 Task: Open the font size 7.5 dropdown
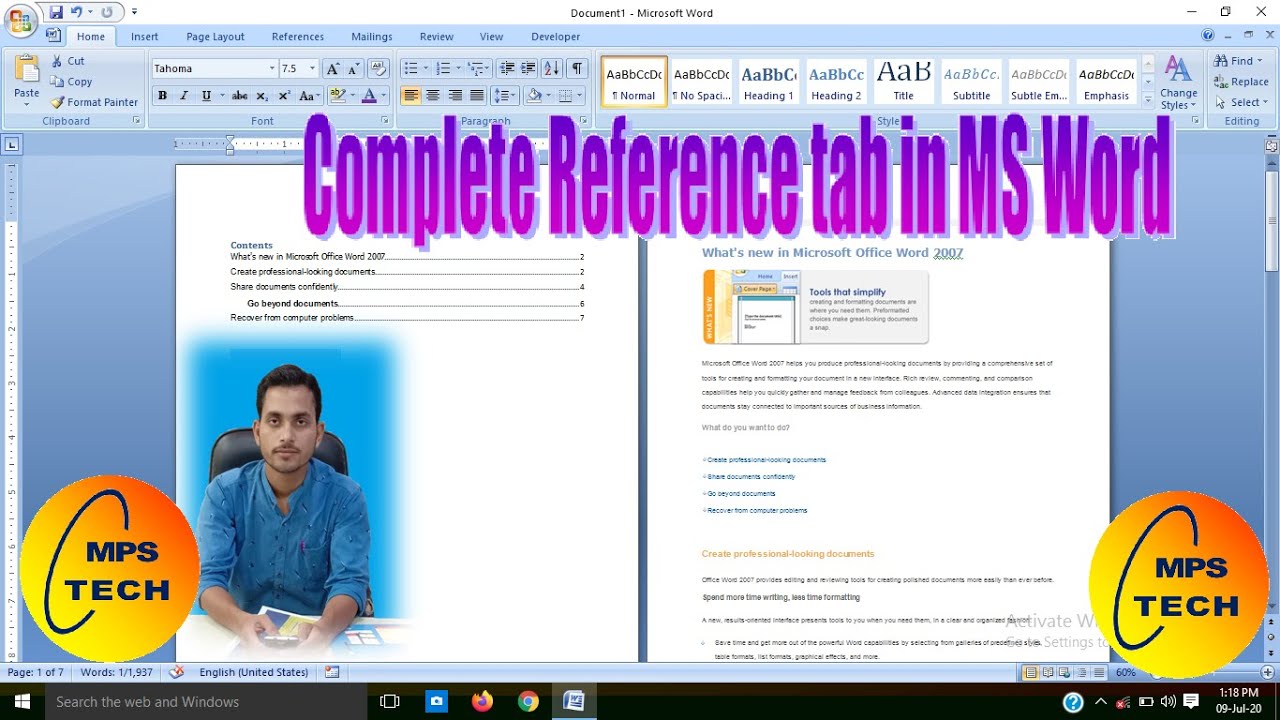[312, 69]
